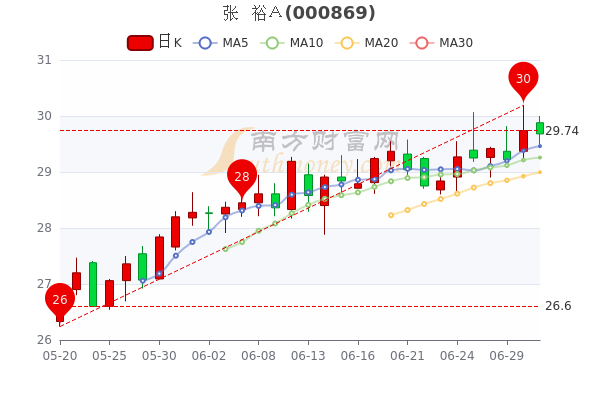
Task: Toggle the MA5 line in legend
Action: [x=220, y=43]
